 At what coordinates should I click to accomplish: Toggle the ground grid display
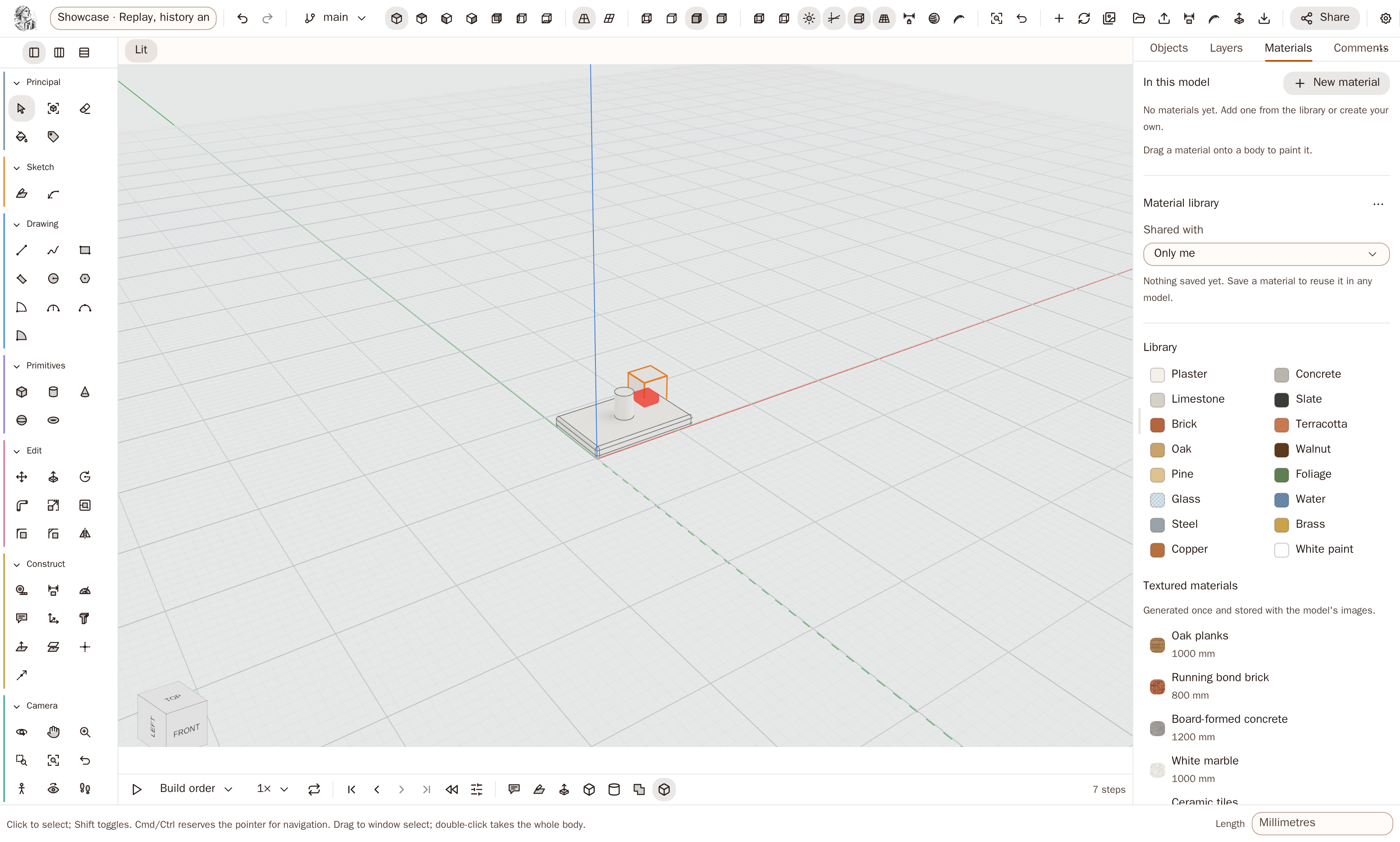tap(884, 19)
